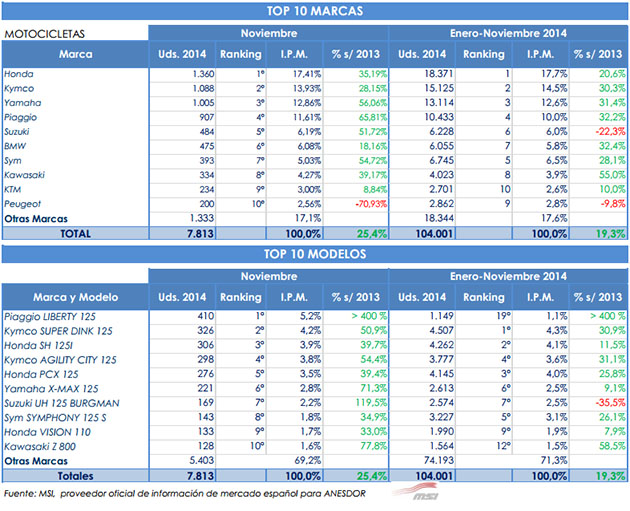Click Suzuki's red yearly change -22,3%
This screenshot has height=511, width=630.
[x=611, y=131]
